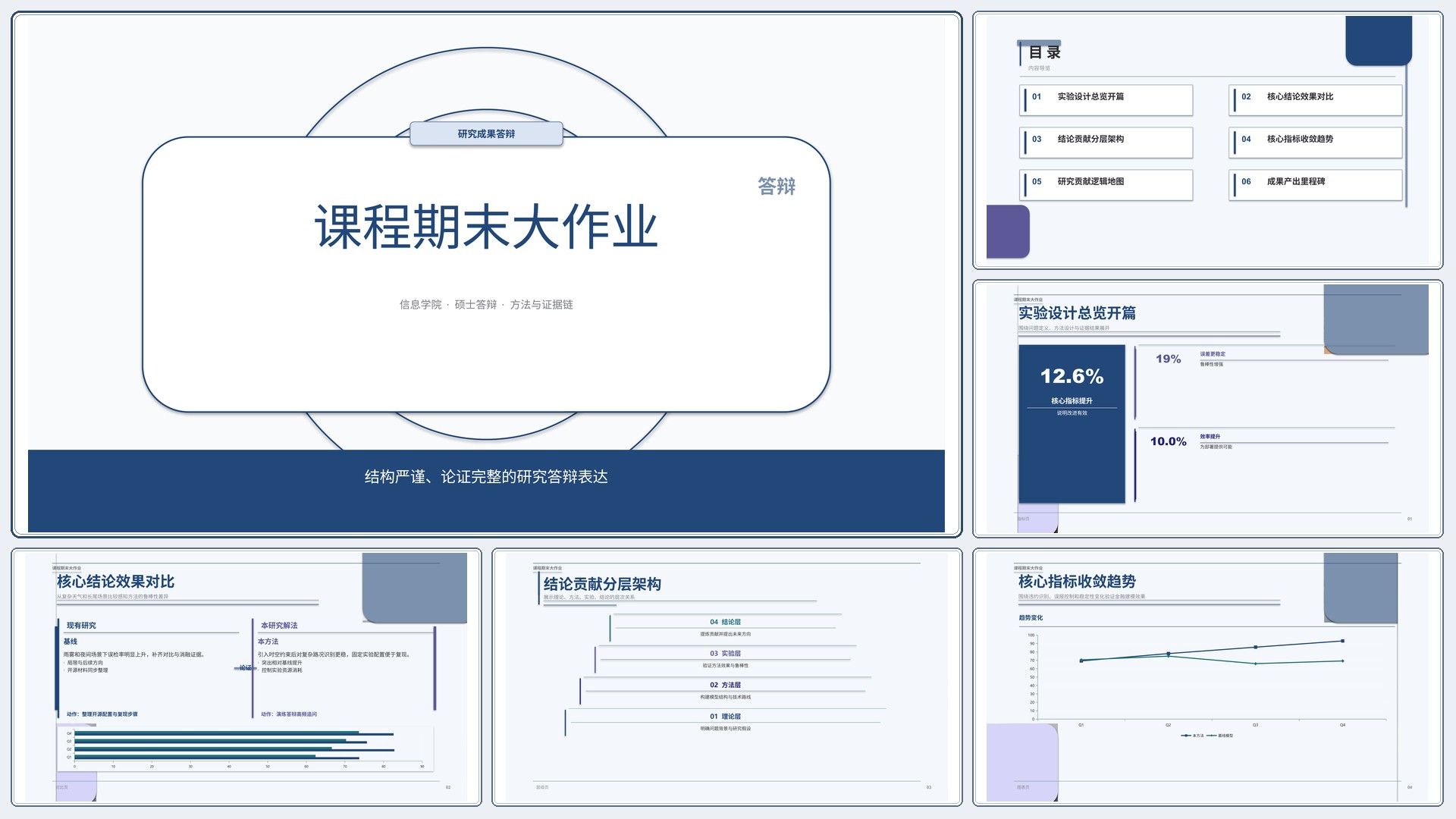Select contents entry 03 结论贡献分层架构

tap(1106, 143)
